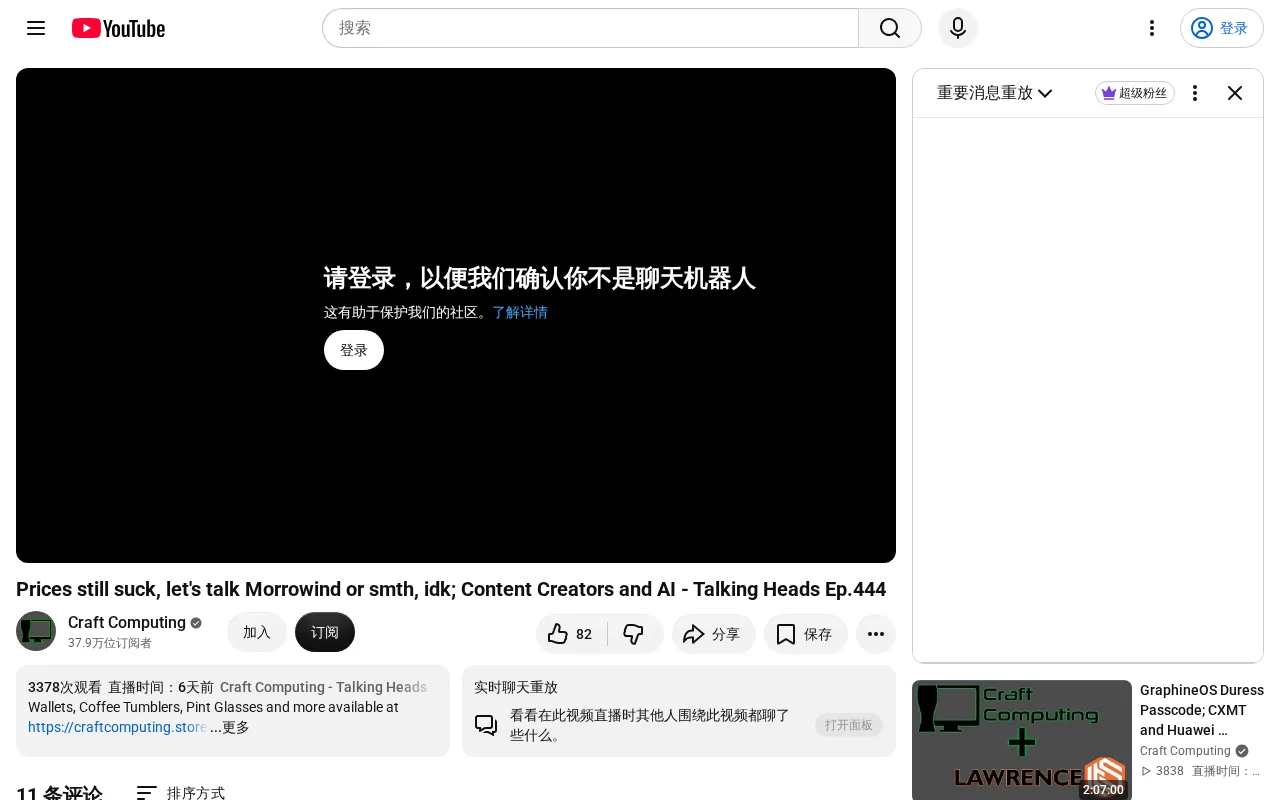Share the video via 分享 button
Screen dimensions: 1280x800
[714, 634]
